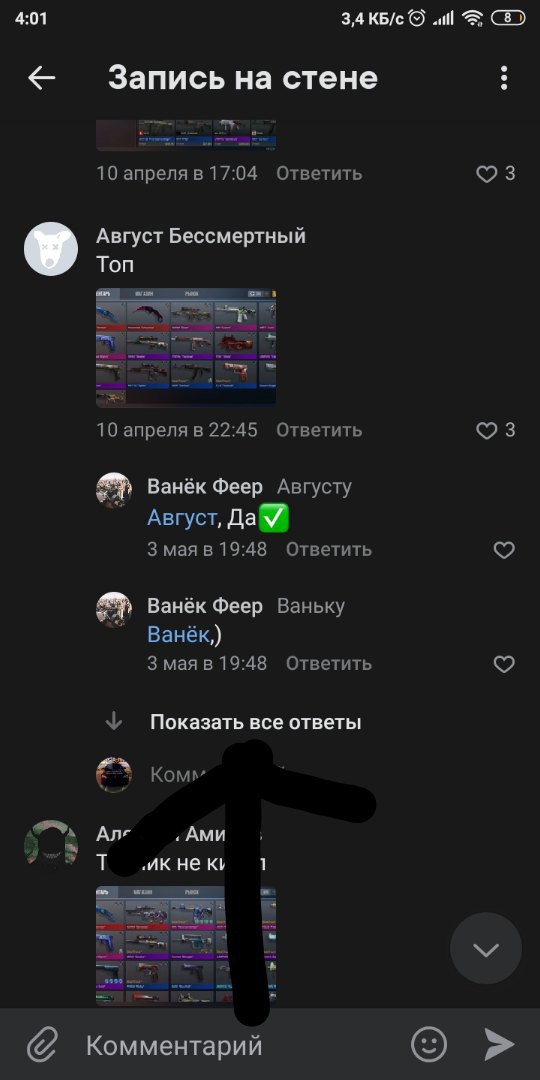The width and height of the screenshot is (540, 1080).
Task: Like the 10 апреля 22:45 comment
Action: coord(486,431)
